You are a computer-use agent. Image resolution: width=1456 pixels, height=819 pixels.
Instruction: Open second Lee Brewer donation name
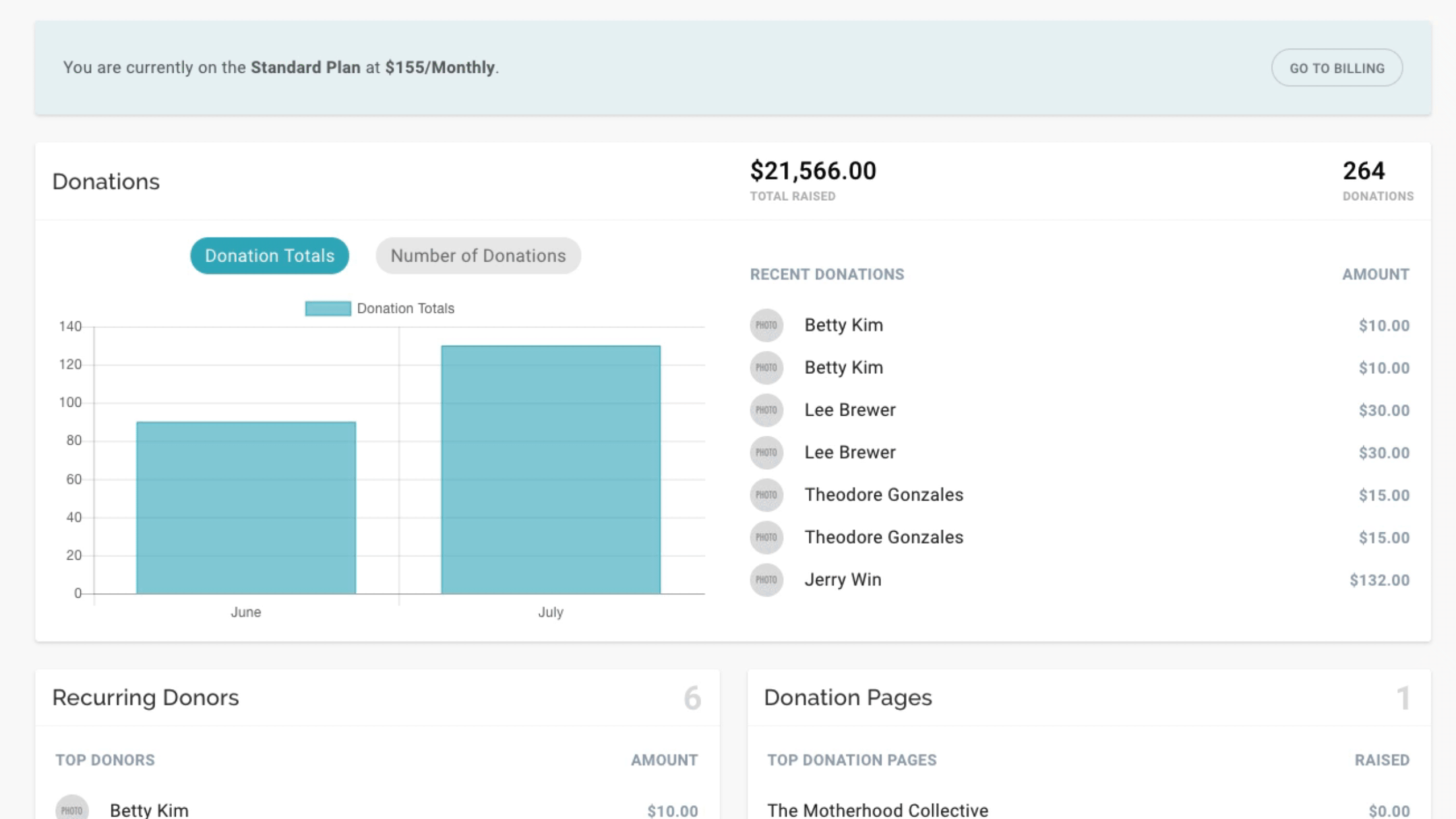click(x=850, y=453)
